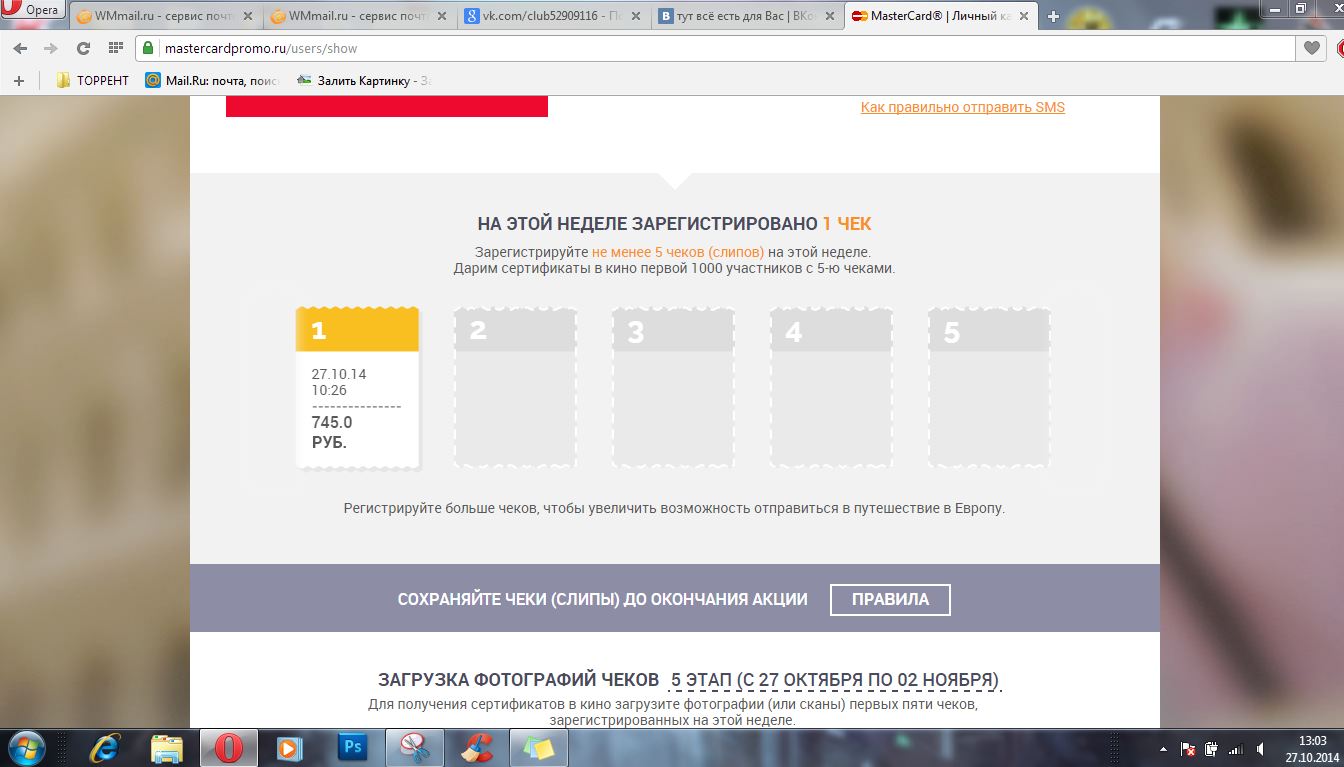This screenshot has width=1344, height=767.
Task: Launch Photoshop from the taskbar
Action: pyautogui.click(x=352, y=748)
